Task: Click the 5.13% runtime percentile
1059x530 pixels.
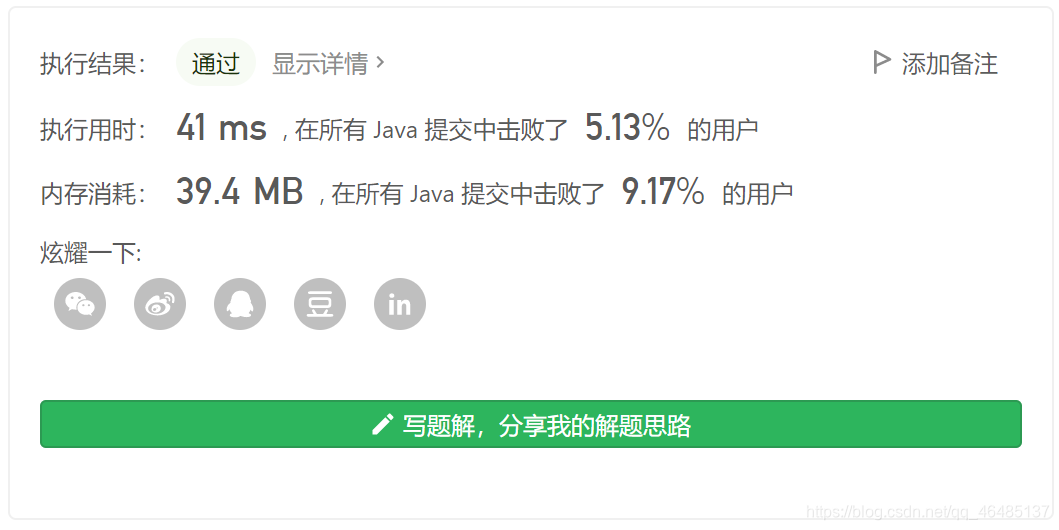Action: click(x=627, y=127)
